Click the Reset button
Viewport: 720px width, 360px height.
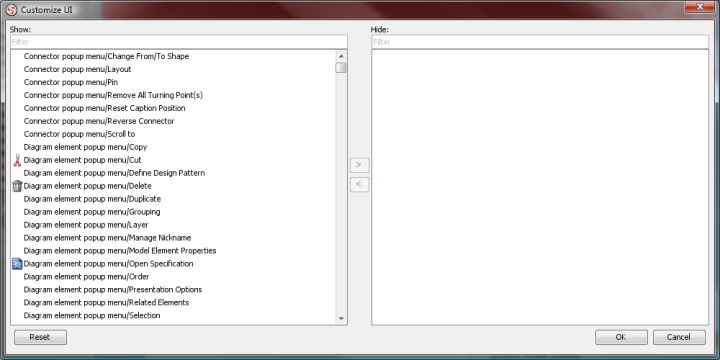click(40, 337)
